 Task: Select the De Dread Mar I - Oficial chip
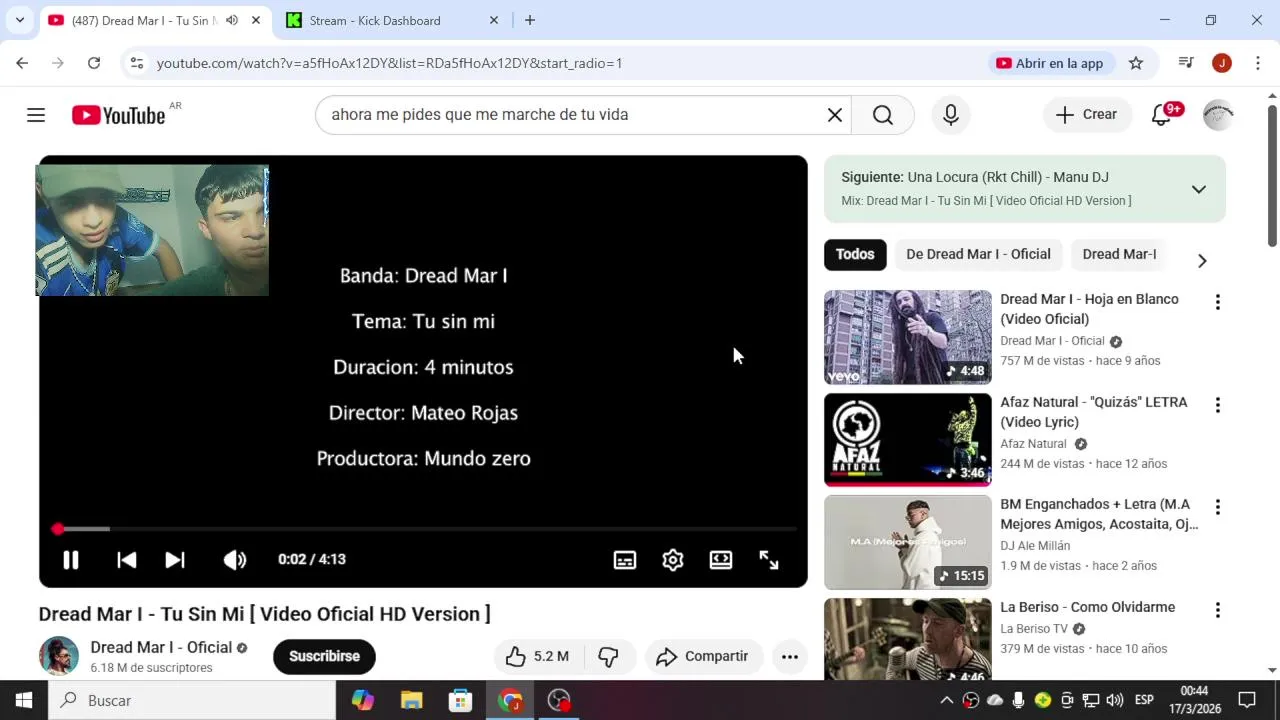coord(978,254)
